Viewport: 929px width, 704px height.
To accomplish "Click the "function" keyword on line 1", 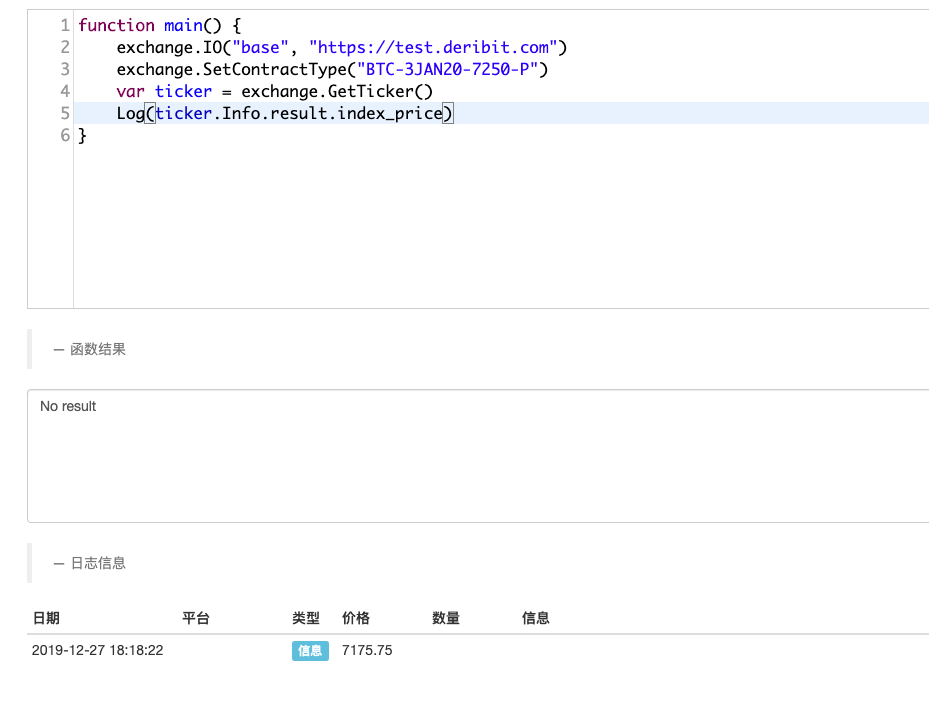I will (116, 25).
